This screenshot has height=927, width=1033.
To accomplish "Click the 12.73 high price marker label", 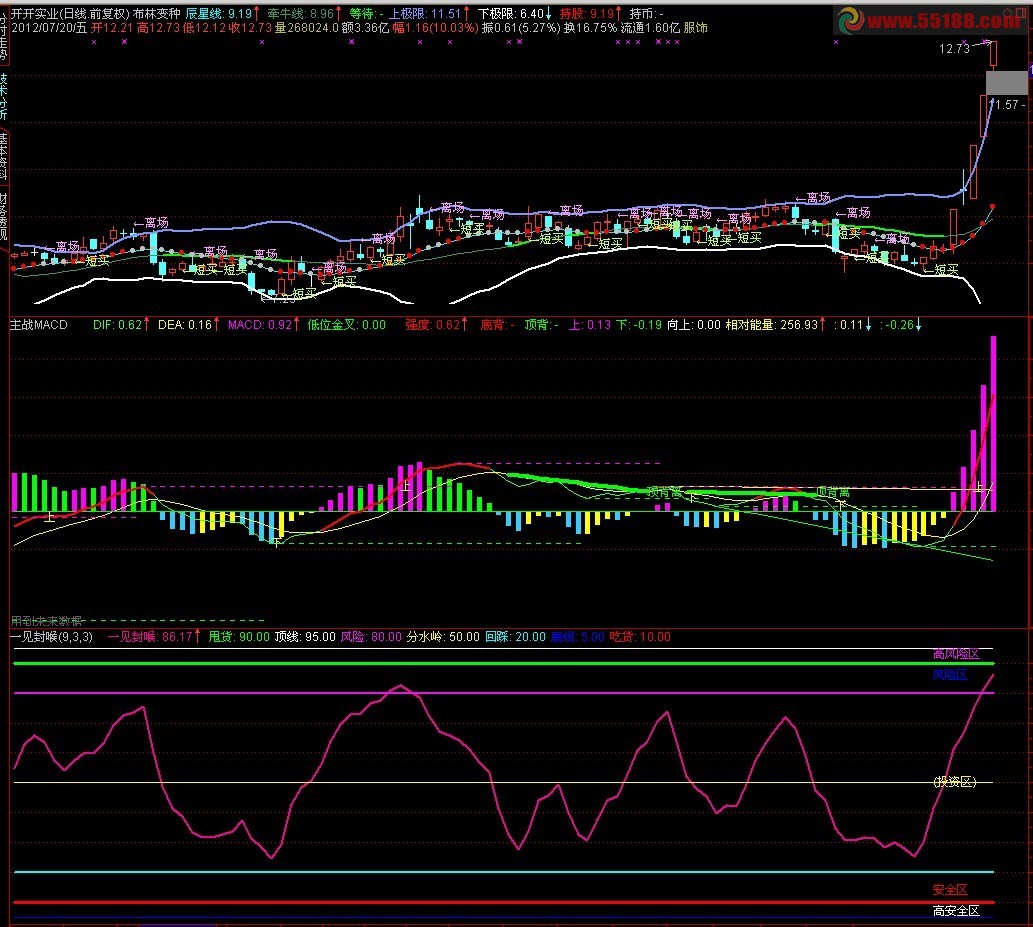I will pyautogui.click(x=954, y=49).
